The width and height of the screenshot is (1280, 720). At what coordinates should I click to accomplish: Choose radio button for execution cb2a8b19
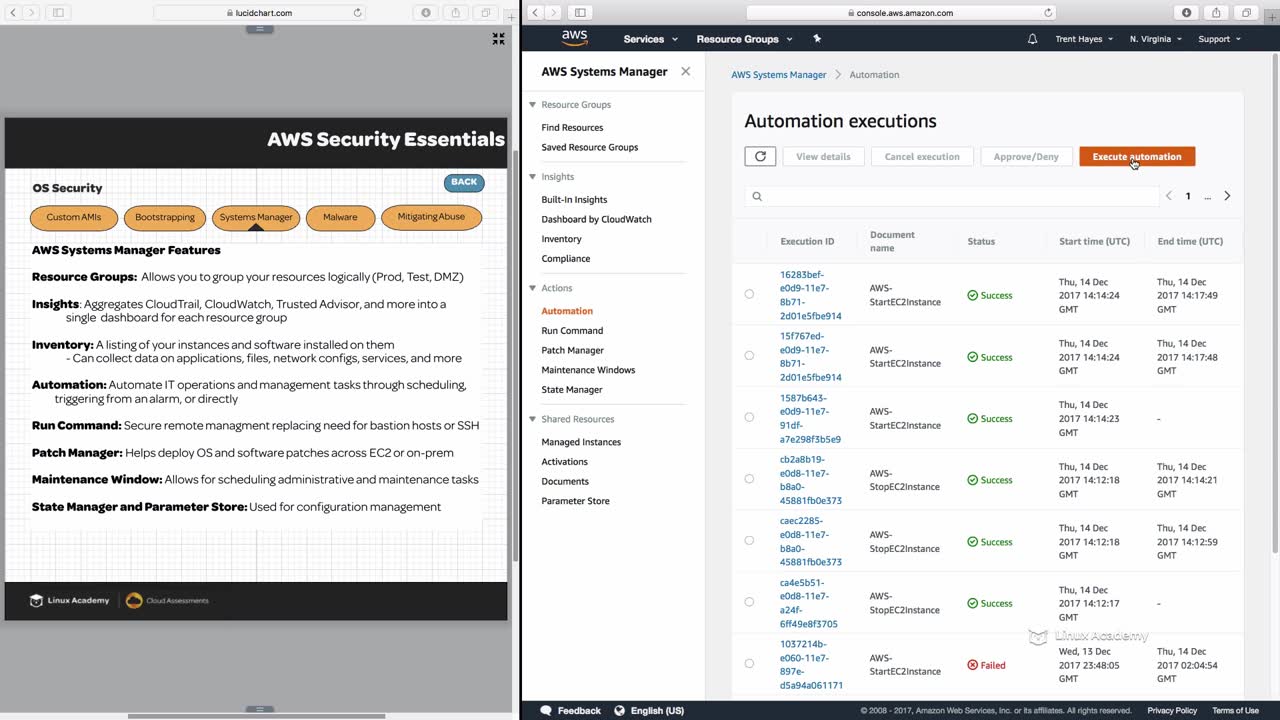click(x=749, y=479)
